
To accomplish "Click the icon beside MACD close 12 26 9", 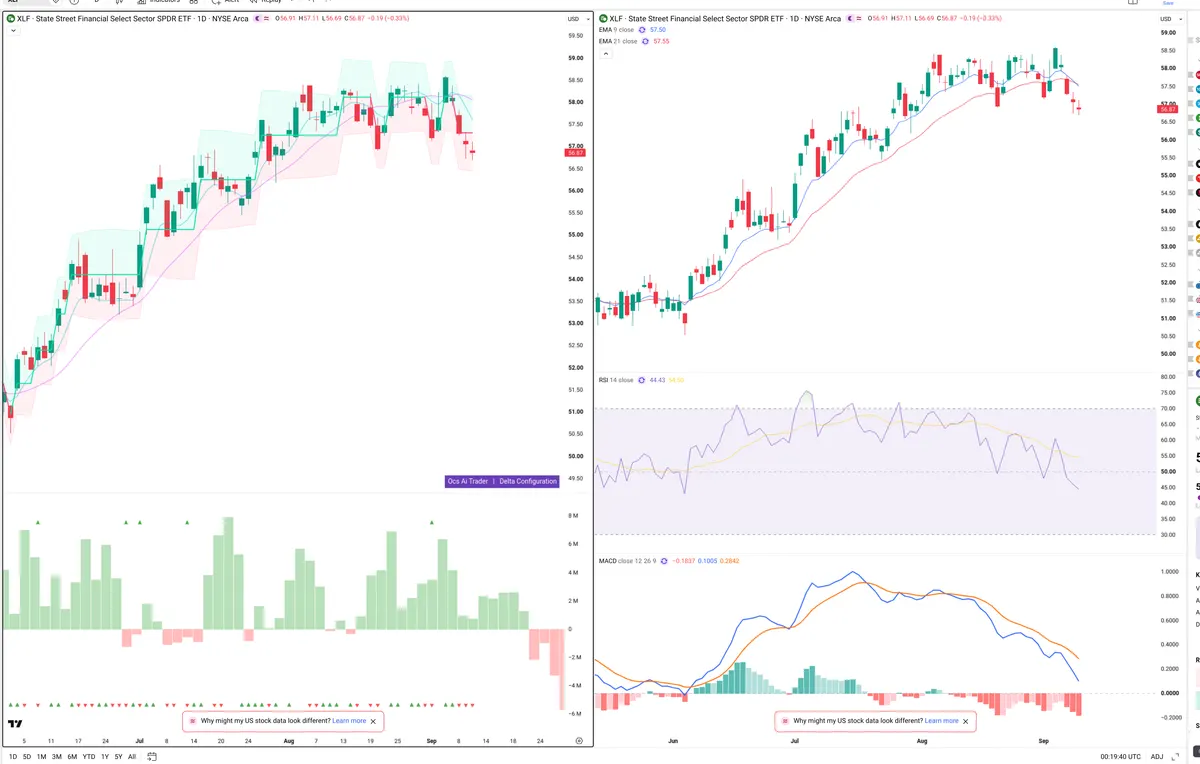I will (x=662, y=561).
